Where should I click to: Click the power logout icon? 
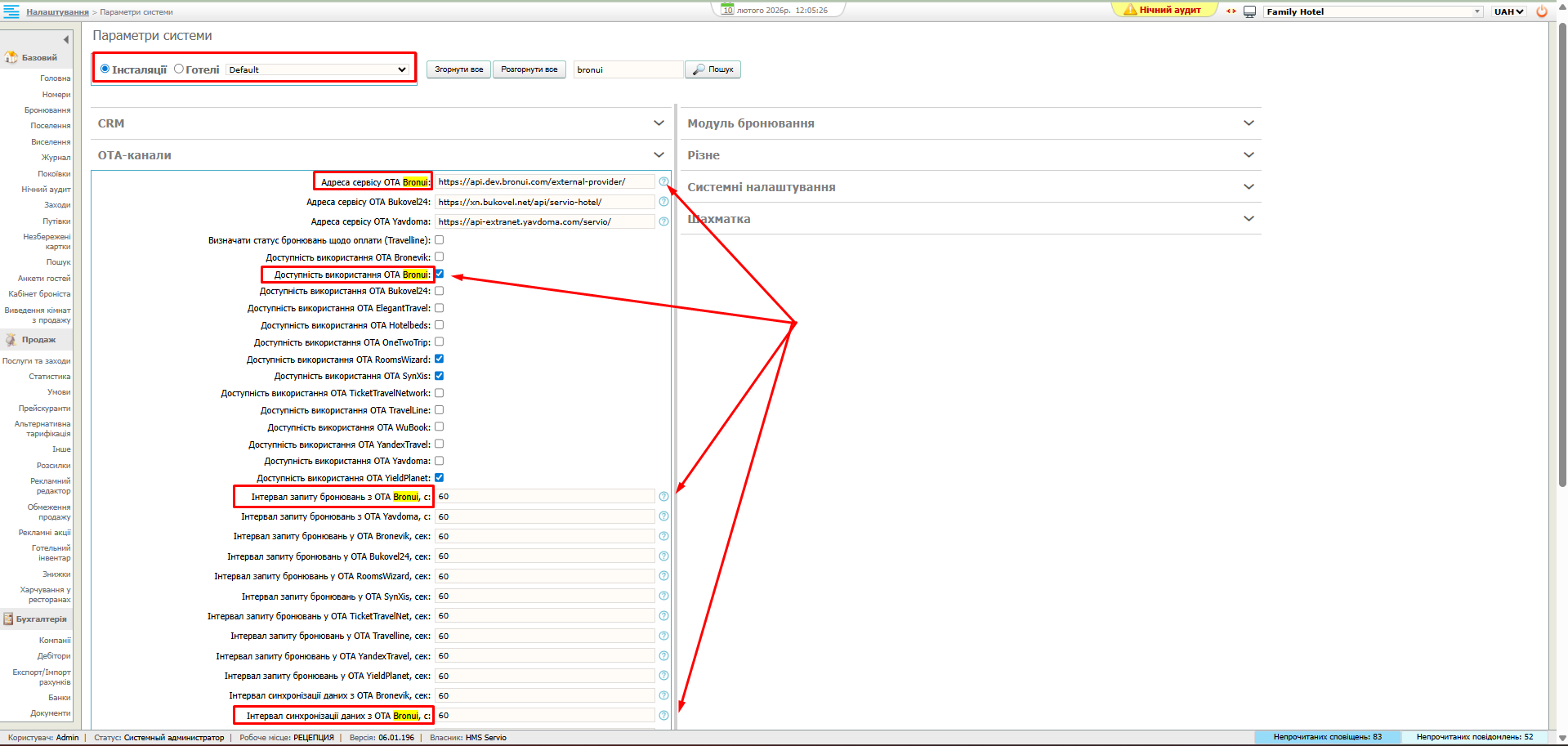[1542, 11]
